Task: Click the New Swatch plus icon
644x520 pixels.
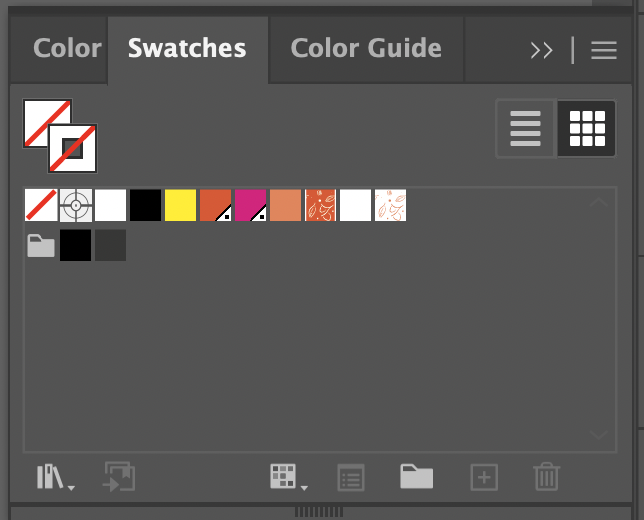Action: click(484, 477)
